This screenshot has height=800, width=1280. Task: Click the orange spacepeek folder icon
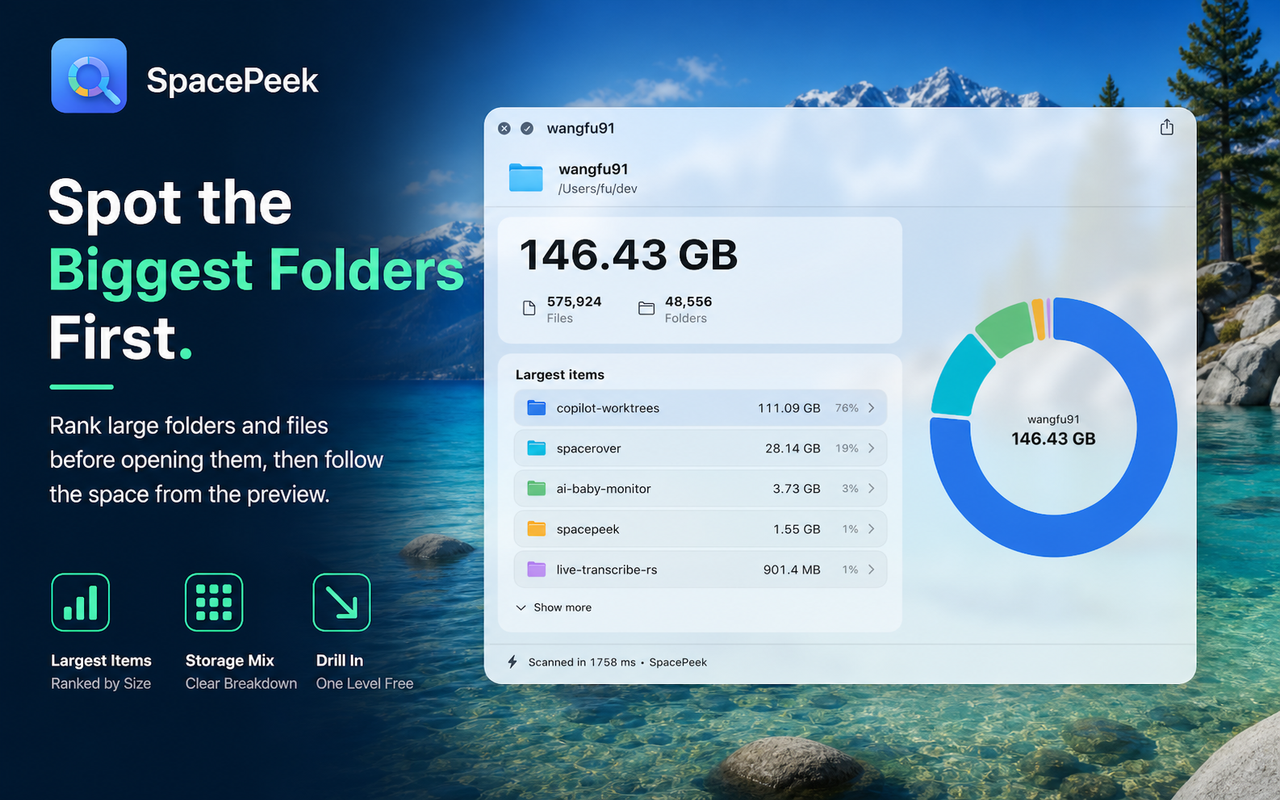coord(536,529)
